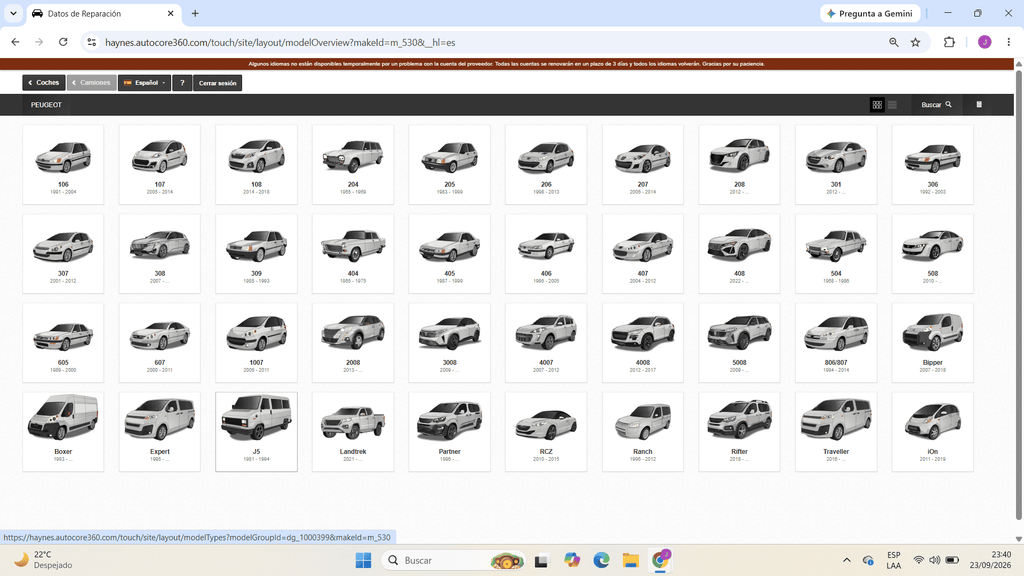This screenshot has height=576, width=1024.
Task: Pick the J5 van model
Action: click(x=257, y=432)
